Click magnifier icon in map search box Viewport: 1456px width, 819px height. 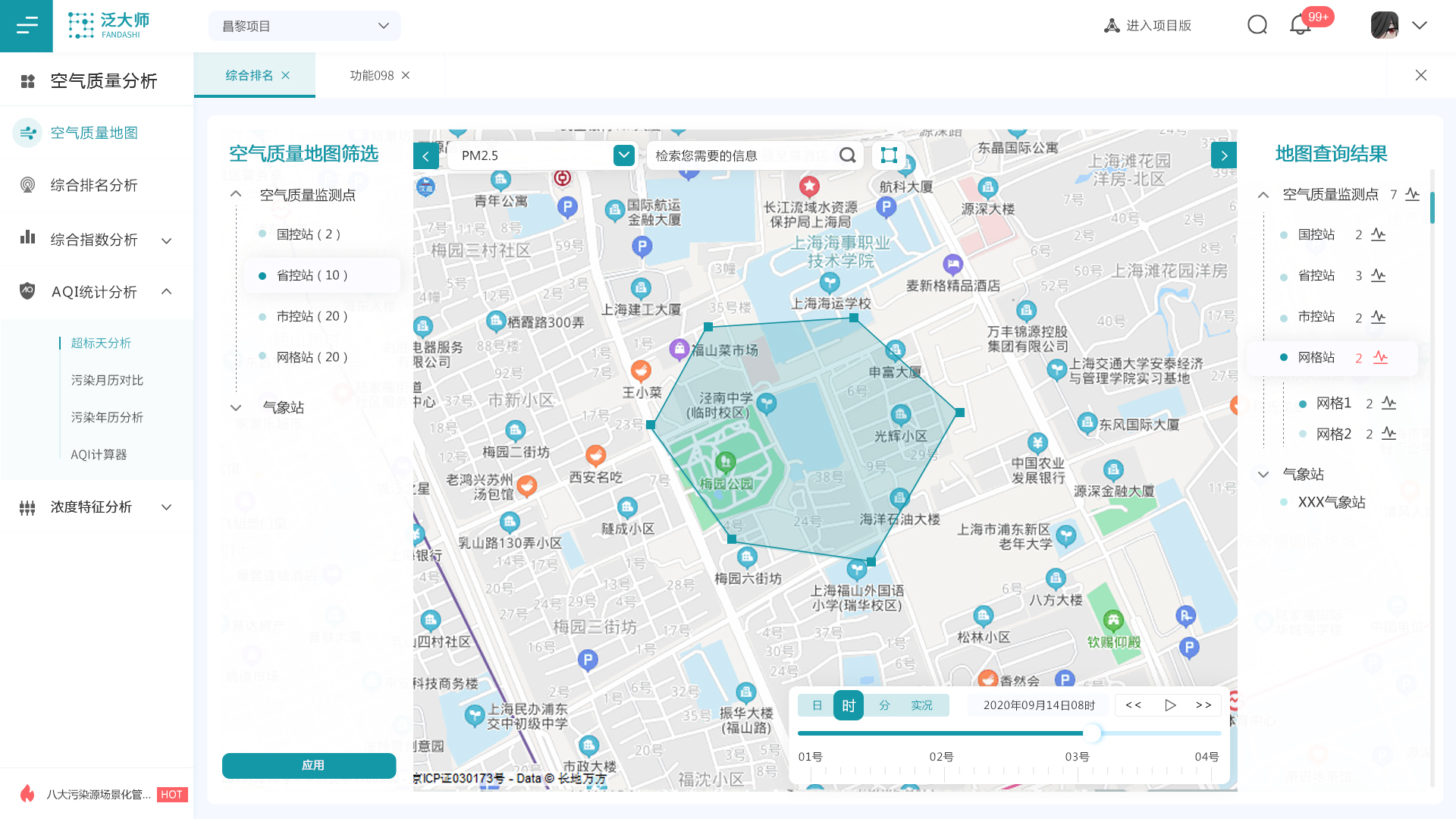pos(847,155)
